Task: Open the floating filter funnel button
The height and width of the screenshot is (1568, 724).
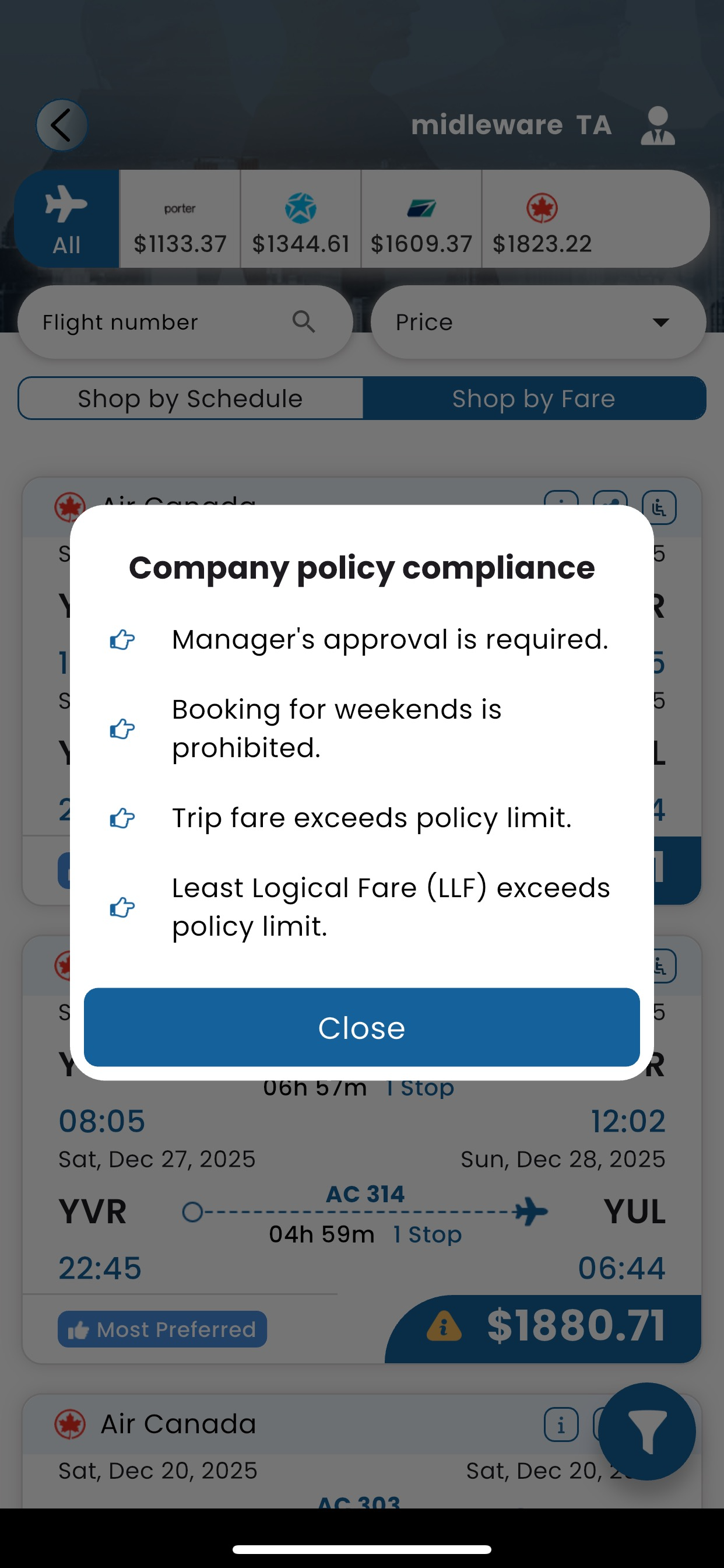Action: point(646,1431)
